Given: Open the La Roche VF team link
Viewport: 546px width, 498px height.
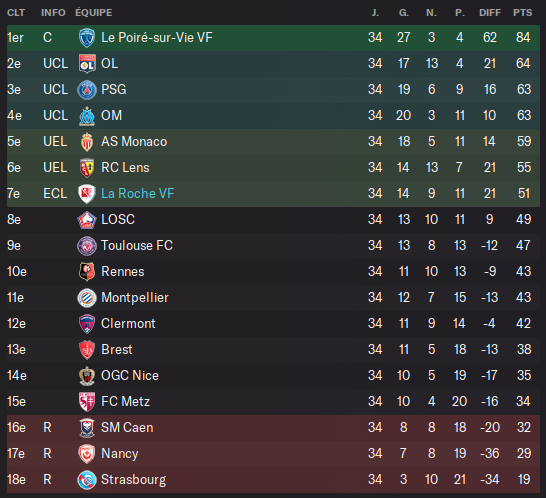Looking at the screenshot, I should click(138, 193).
